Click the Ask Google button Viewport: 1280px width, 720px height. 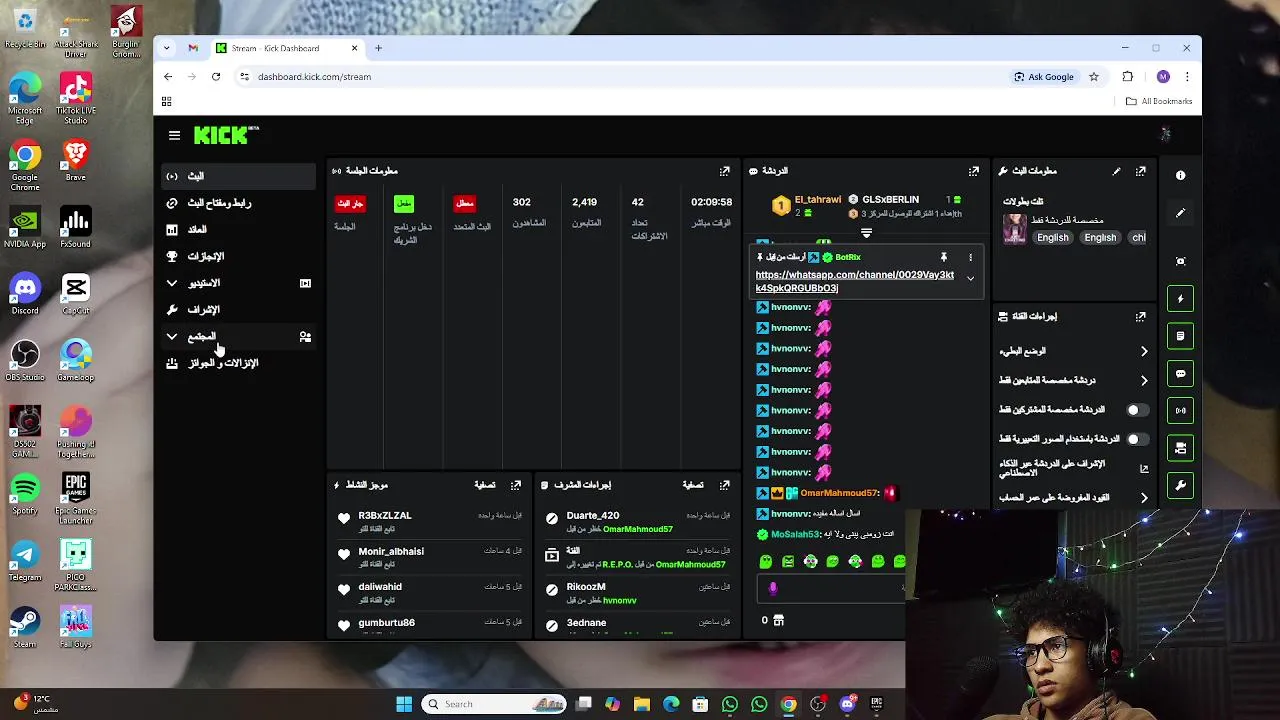pos(1044,77)
